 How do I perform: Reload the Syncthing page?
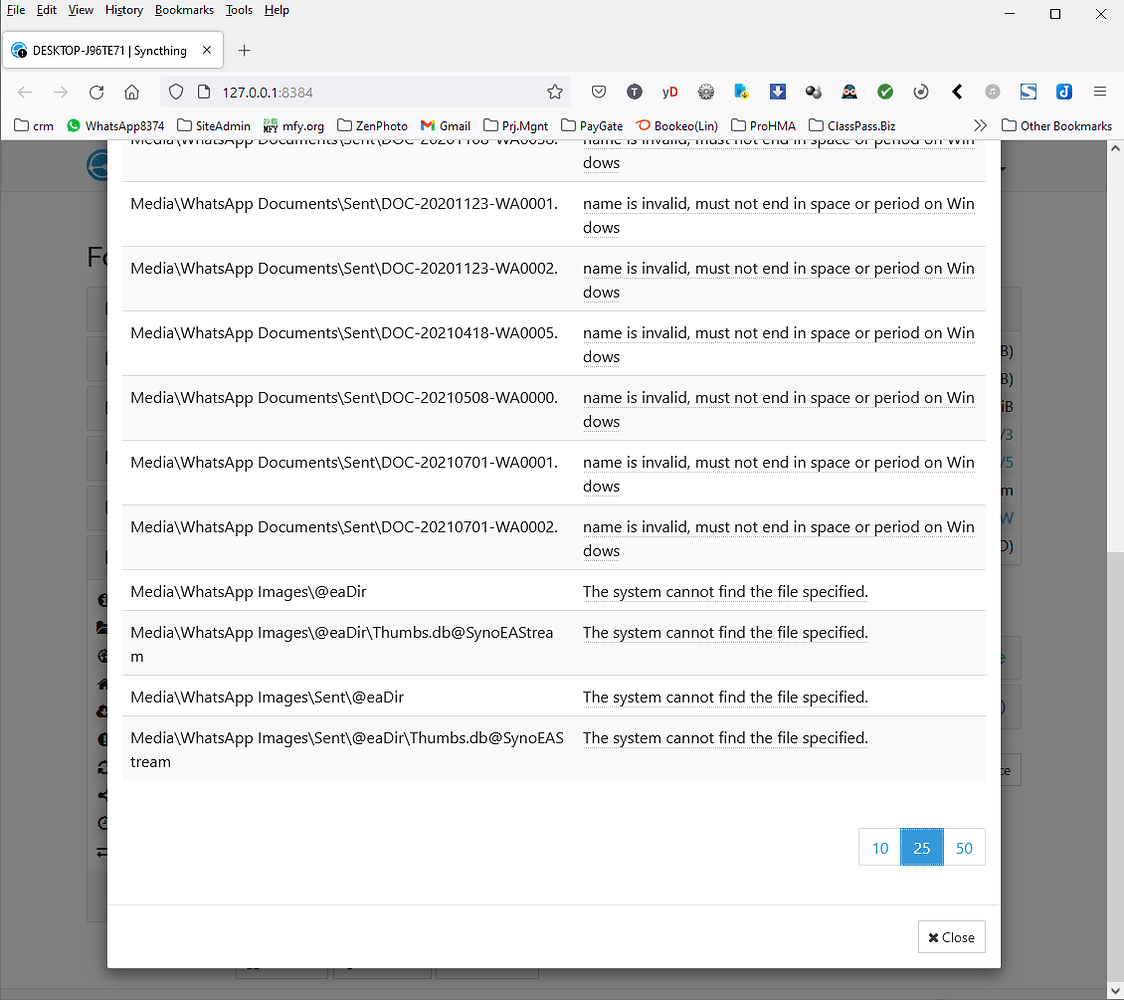tap(96, 91)
